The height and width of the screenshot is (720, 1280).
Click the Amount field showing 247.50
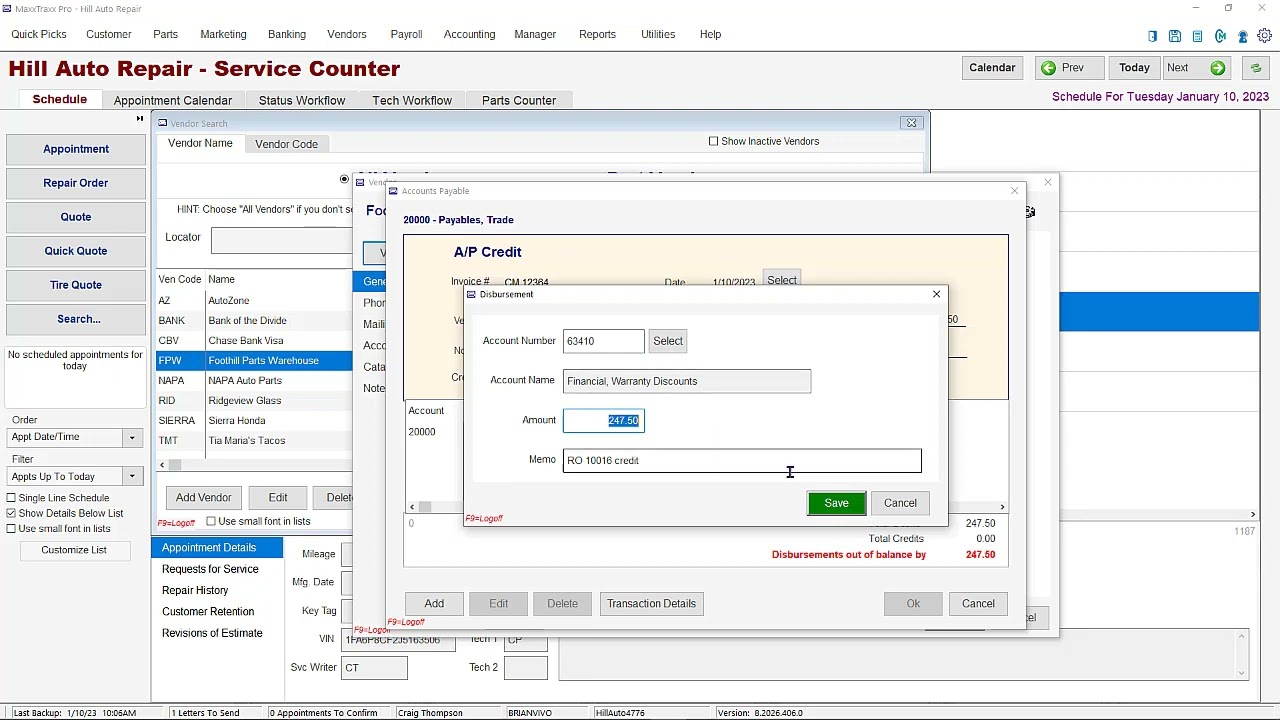click(604, 420)
